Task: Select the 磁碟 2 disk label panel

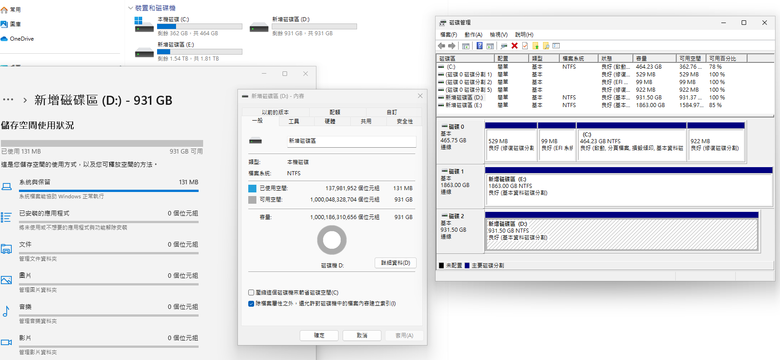Action: click(x=460, y=232)
